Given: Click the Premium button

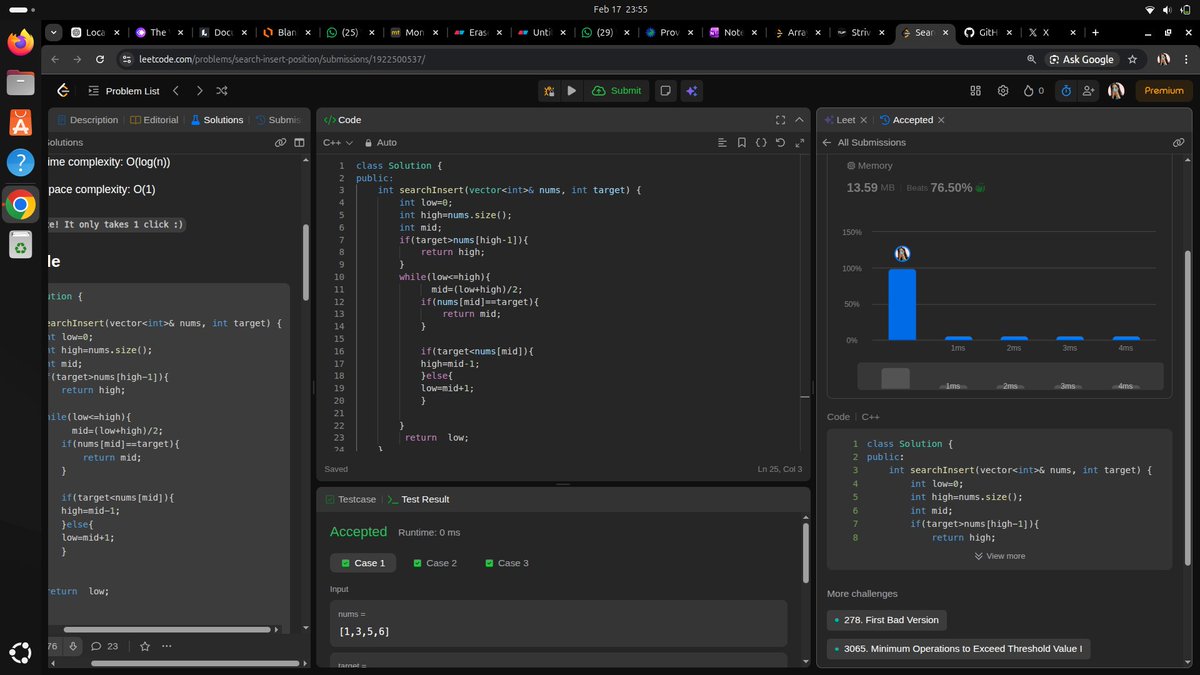Looking at the screenshot, I should click(x=1164, y=90).
